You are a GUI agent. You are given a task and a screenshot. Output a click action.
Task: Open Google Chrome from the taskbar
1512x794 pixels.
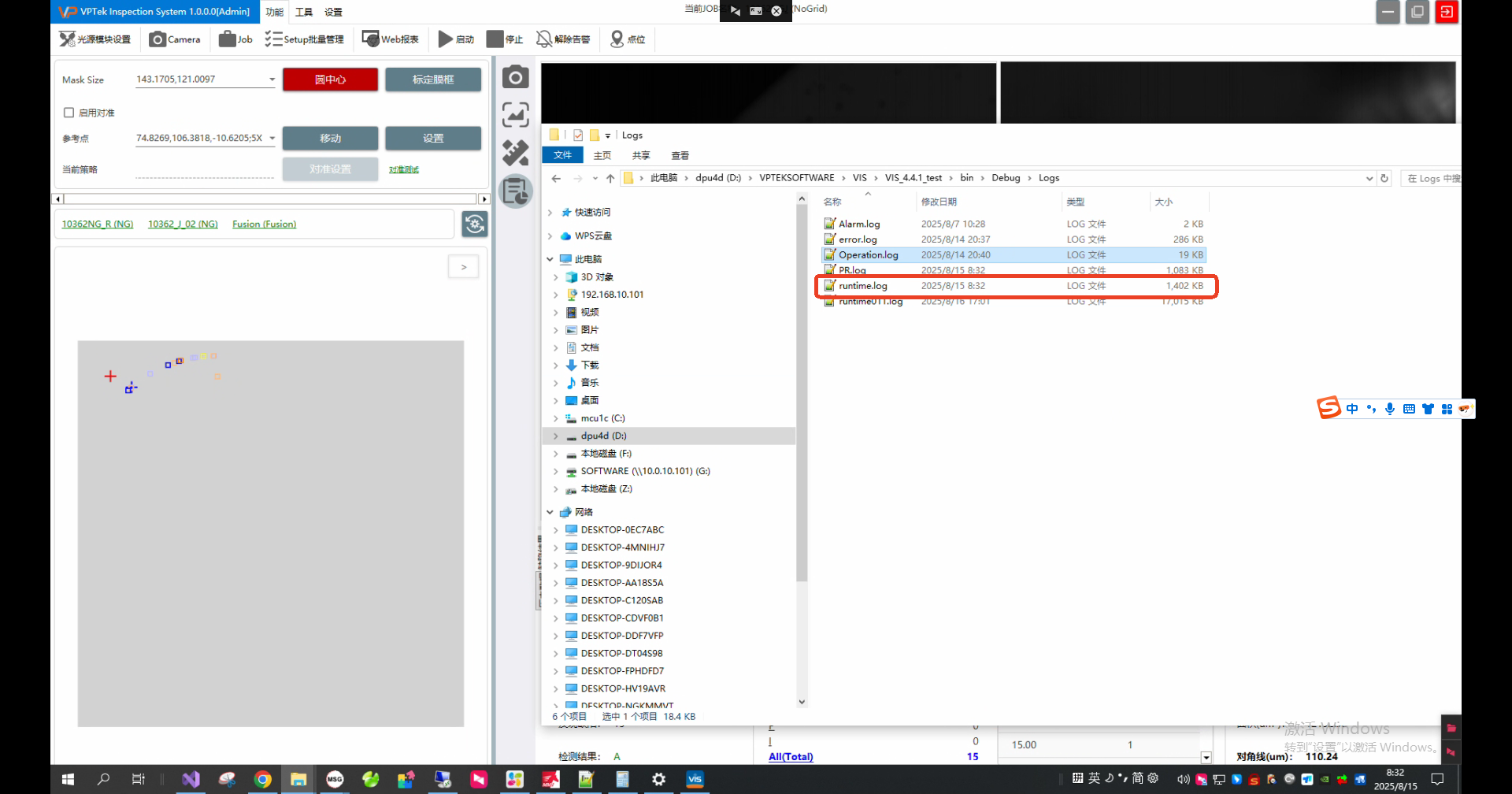pyautogui.click(x=263, y=779)
